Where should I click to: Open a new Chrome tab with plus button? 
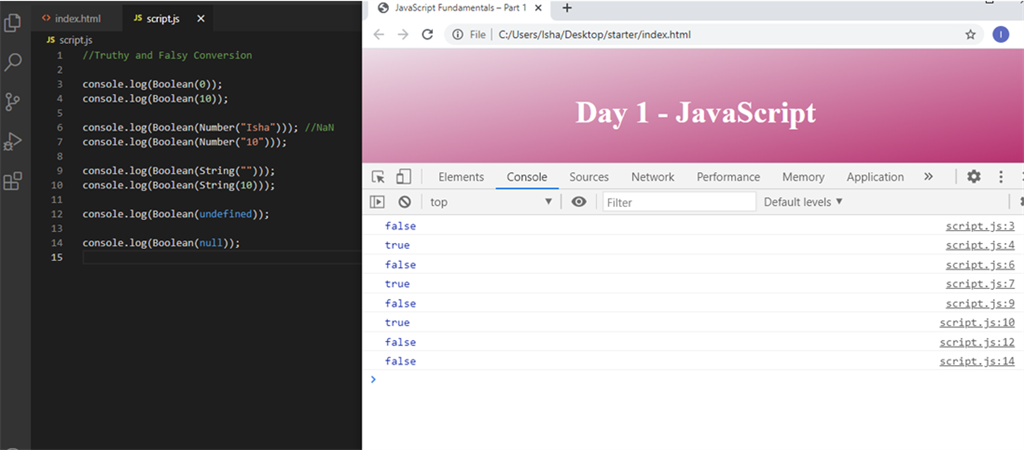click(x=568, y=8)
